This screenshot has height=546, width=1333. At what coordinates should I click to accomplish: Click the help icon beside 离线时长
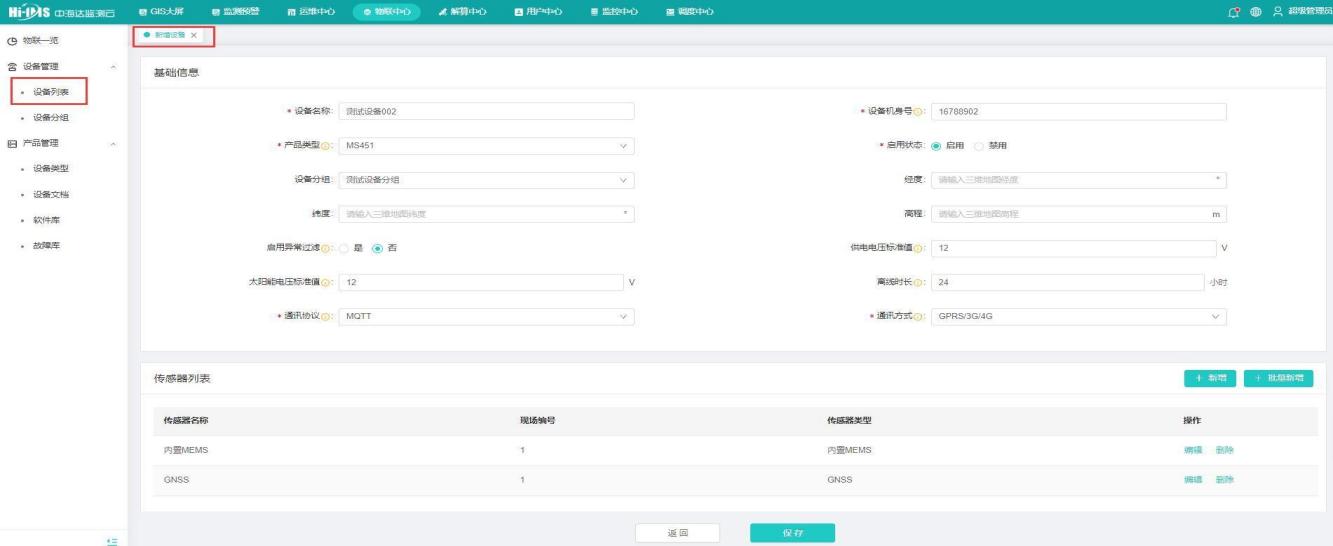point(918,282)
